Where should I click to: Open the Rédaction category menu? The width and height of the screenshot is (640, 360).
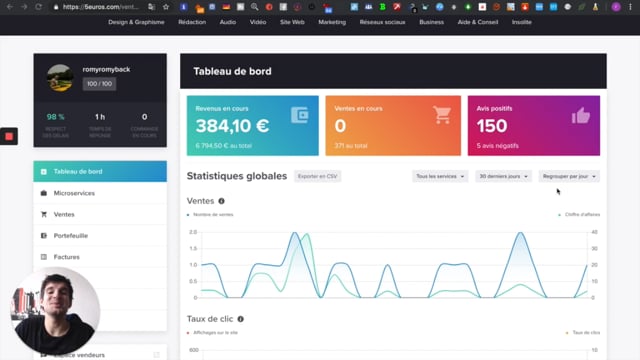192,22
